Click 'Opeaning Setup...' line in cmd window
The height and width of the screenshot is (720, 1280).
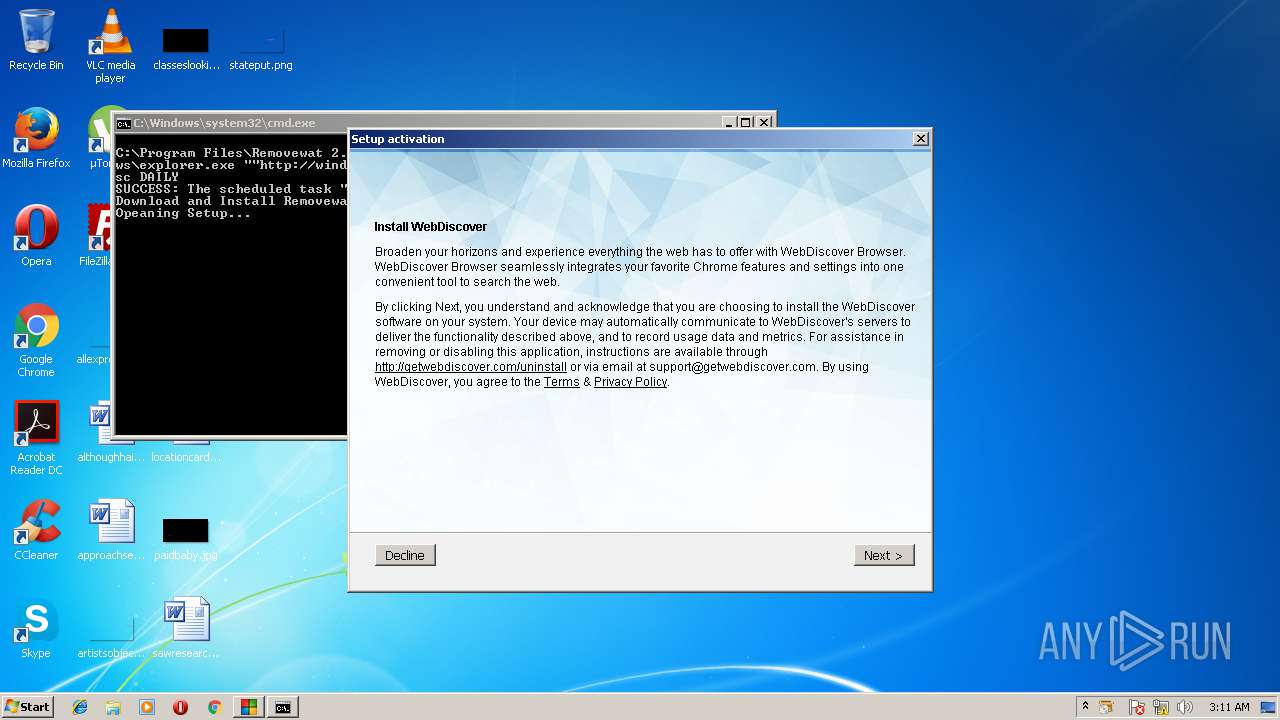click(183, 213)
